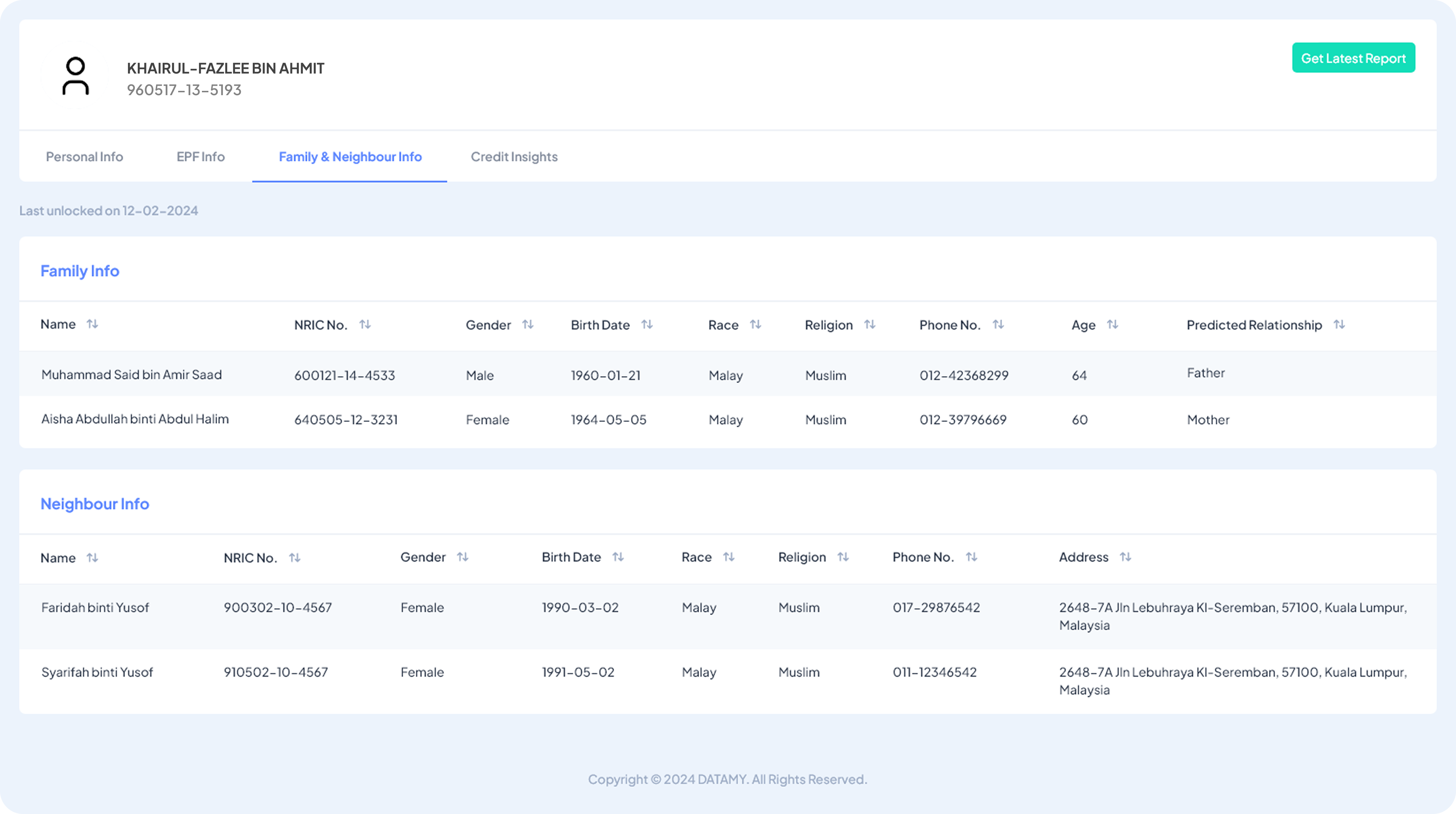Click NRIC 600121-14-4533 cell
1456x814 pixels.
[x=344, y=375]
